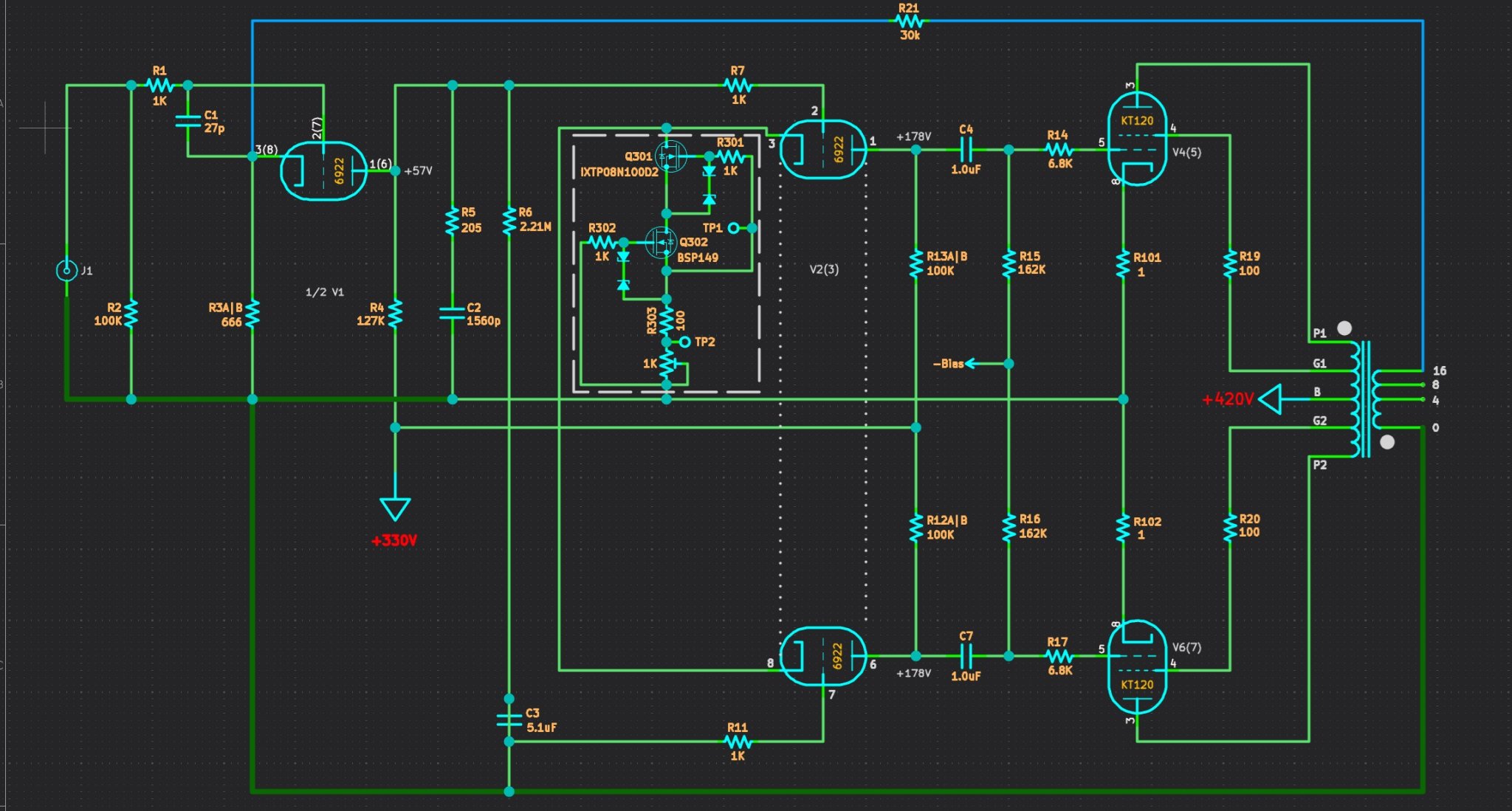
Task: Select resistor R3A|B 666
Action: tap(252, 314)
